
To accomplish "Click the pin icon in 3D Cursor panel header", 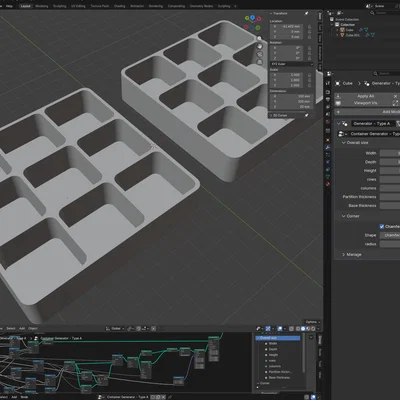I will click(x=306, y=115).
